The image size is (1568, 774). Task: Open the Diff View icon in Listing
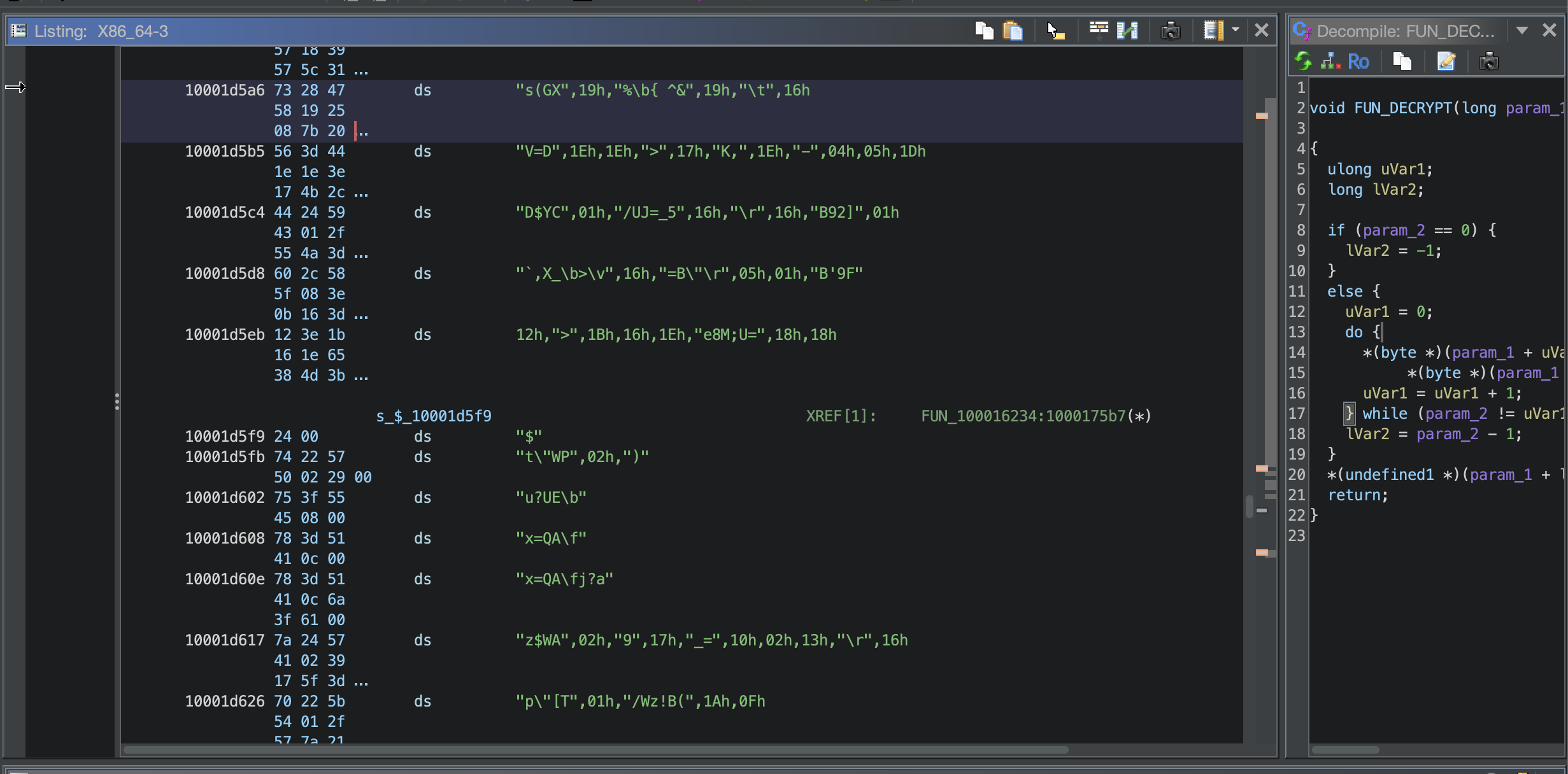1127,31
